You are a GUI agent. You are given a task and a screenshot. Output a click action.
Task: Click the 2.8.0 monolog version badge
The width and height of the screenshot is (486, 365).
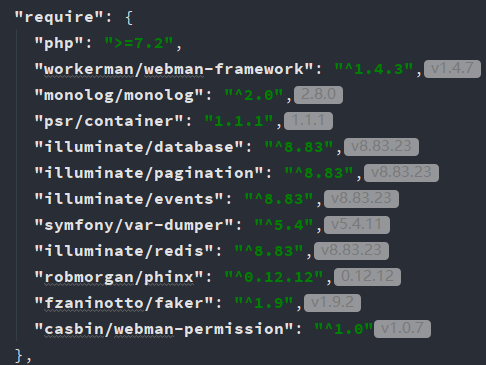pyautogui.click(x=318, y=95)
